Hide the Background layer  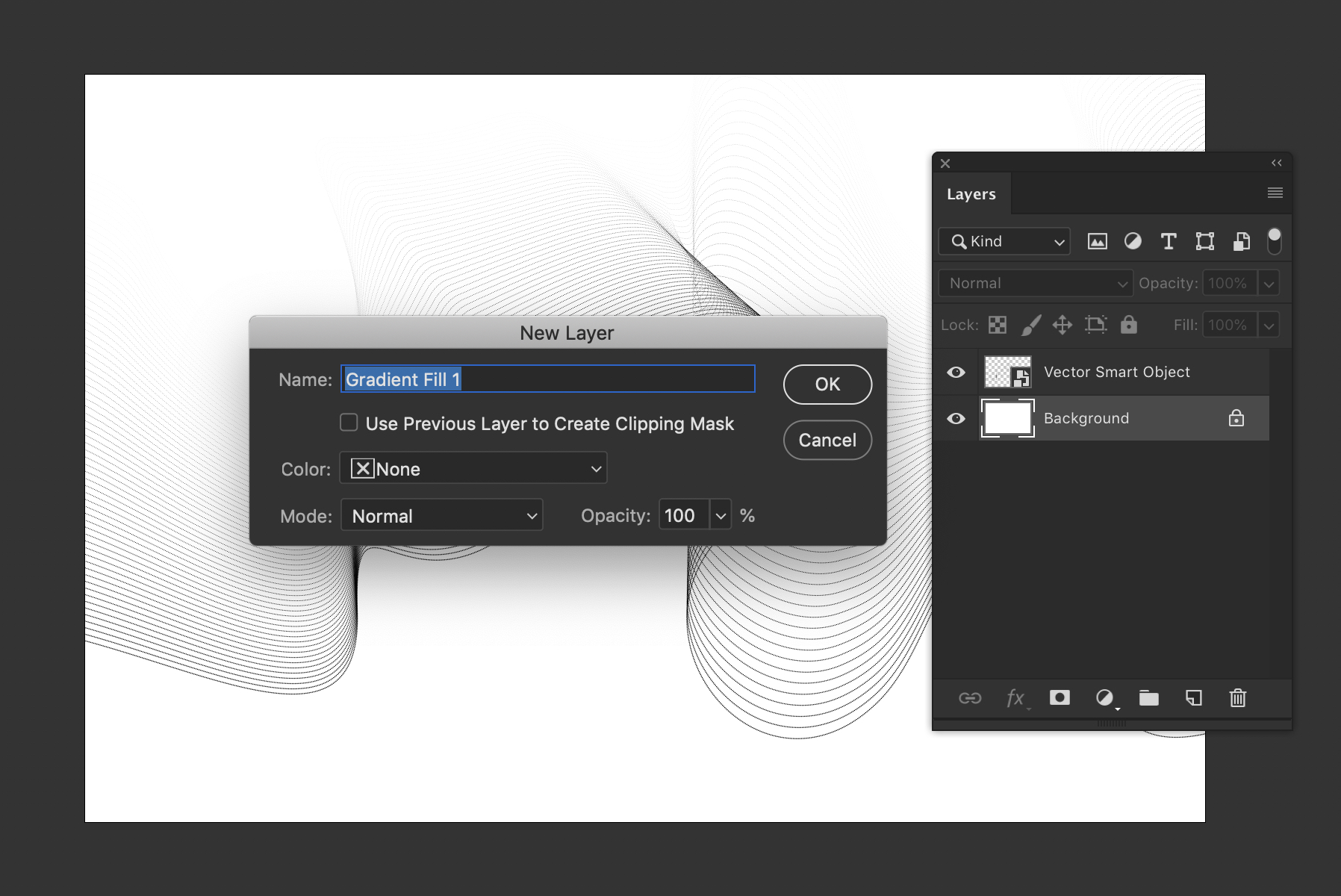[956, 418]
